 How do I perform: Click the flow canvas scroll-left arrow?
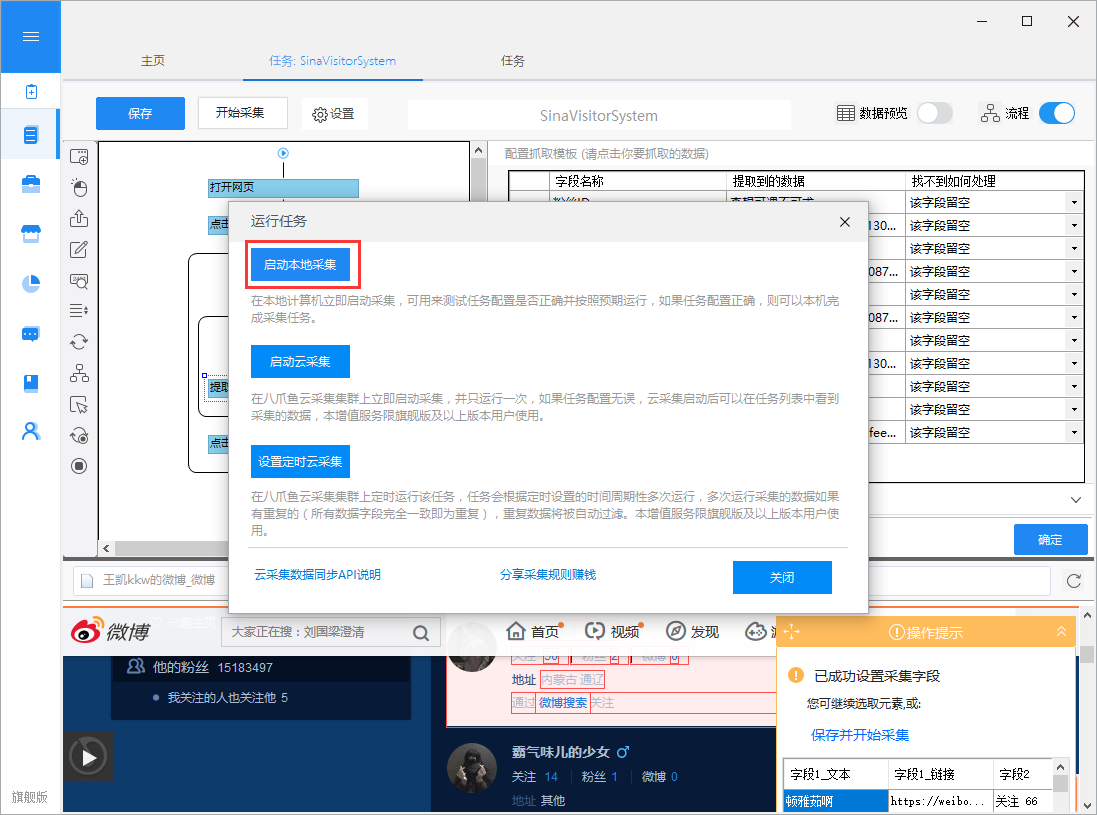point(106,548)
